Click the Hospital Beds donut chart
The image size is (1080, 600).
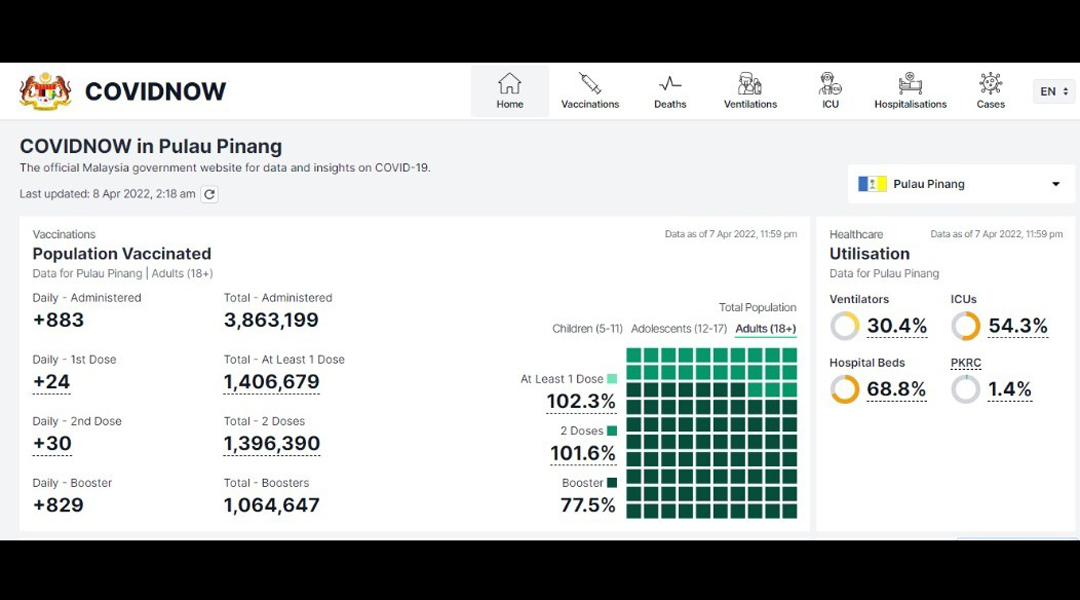coord(844,389)
